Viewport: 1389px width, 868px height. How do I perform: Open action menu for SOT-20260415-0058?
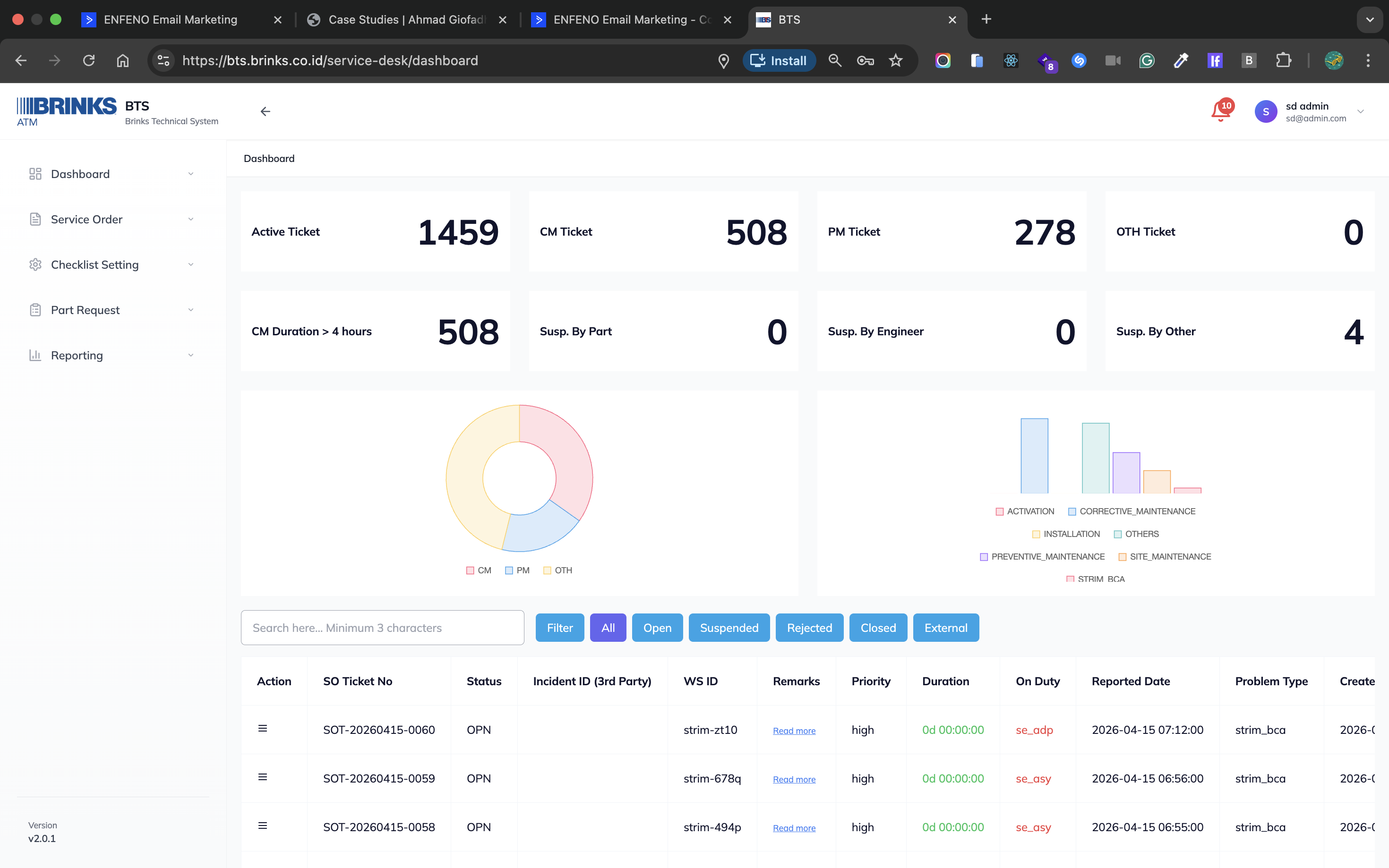(262, 825)
